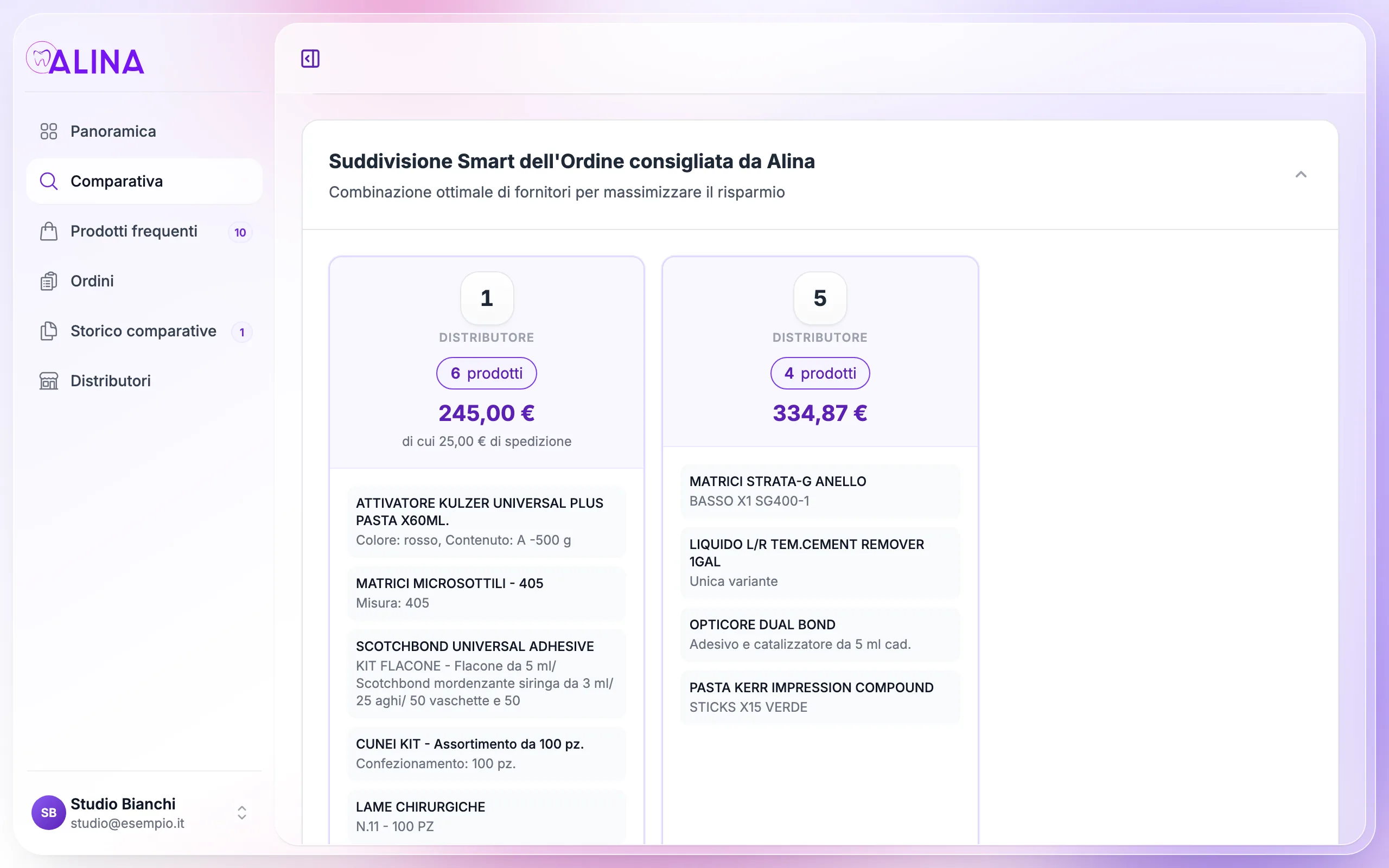The width and height of the screenshot is (1389, 868).
Task: Click the 1 badge on Storico comparative
Action: 241,333
